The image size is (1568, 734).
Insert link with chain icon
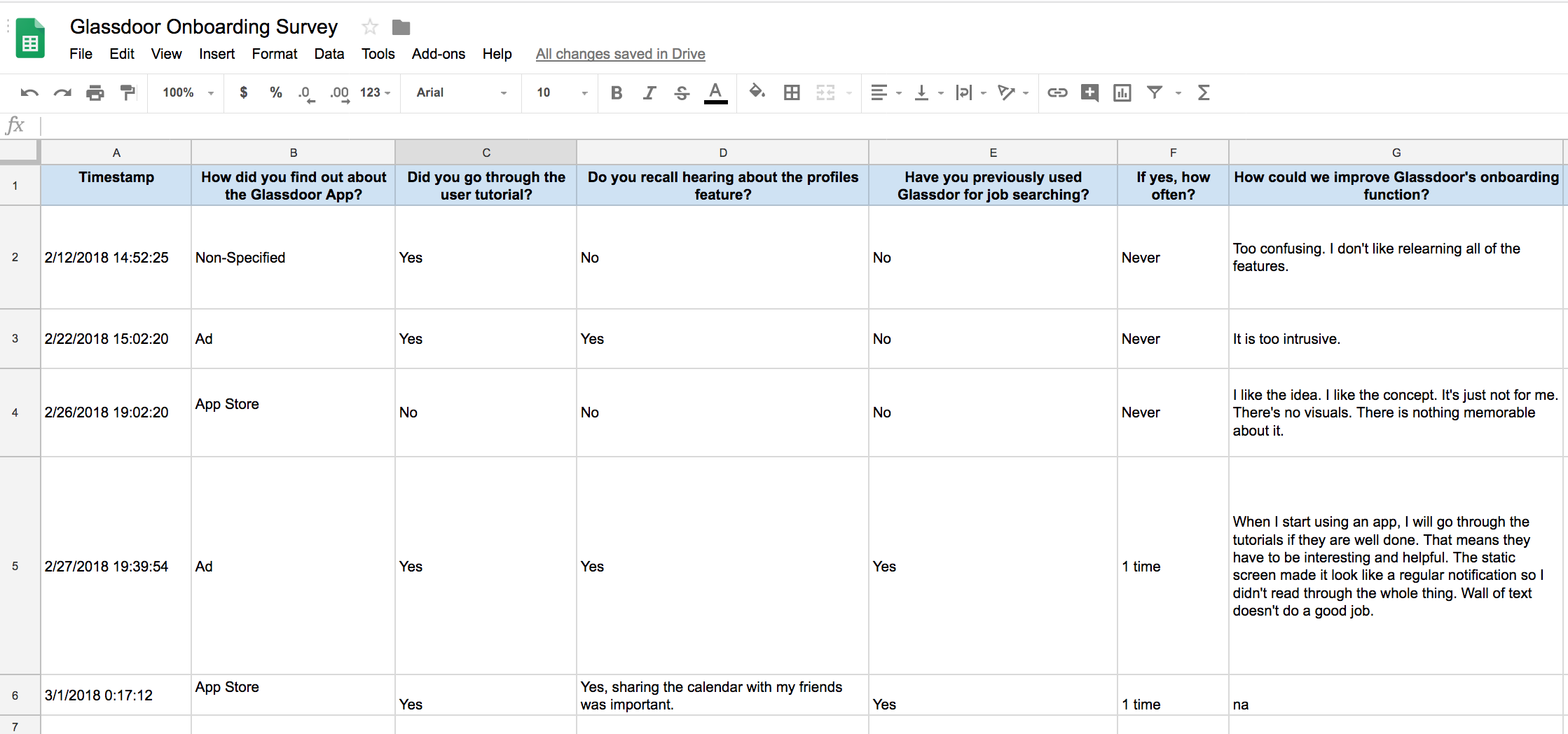tap(1057, 92)
